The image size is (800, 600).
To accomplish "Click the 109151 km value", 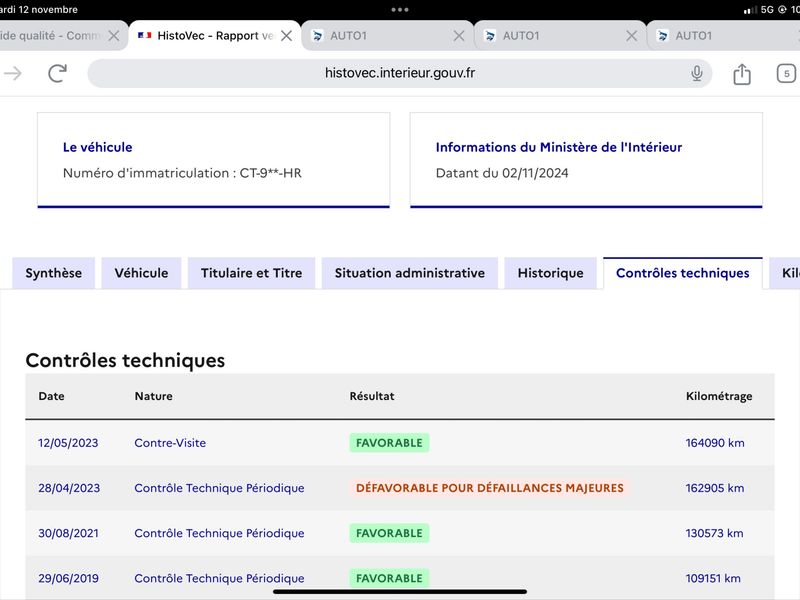I will pos(713,578).
